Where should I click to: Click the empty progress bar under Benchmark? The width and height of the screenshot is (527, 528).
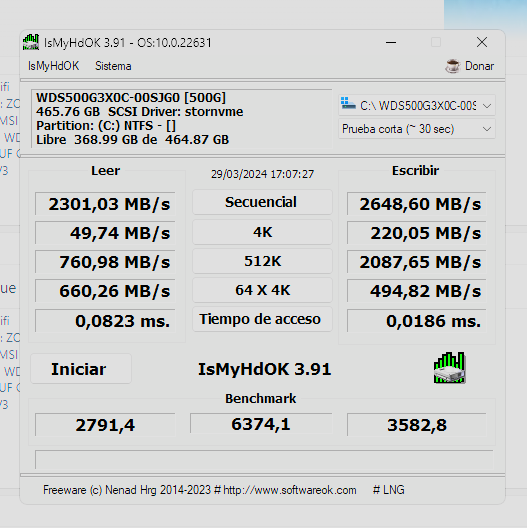tap(264, 459)
